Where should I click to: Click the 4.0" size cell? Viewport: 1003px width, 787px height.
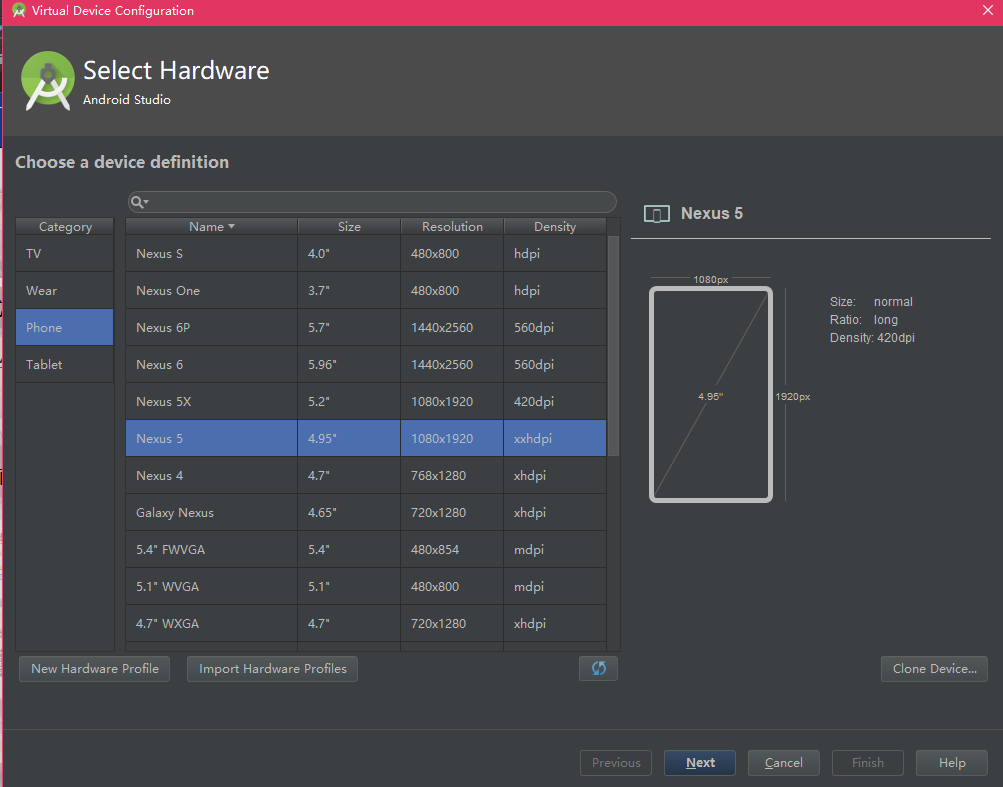[x=349, y=253]
